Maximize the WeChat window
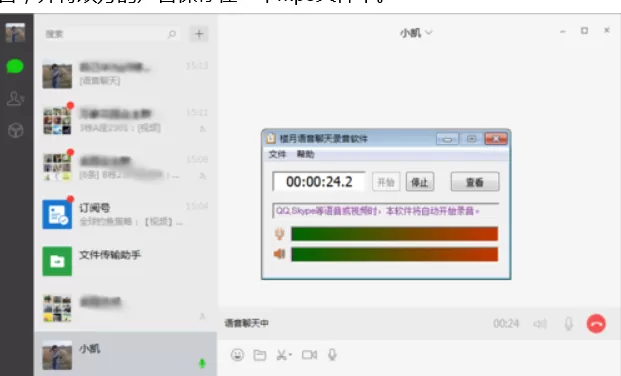This screenshot has height=376, width=621. (x=584, y=31)
